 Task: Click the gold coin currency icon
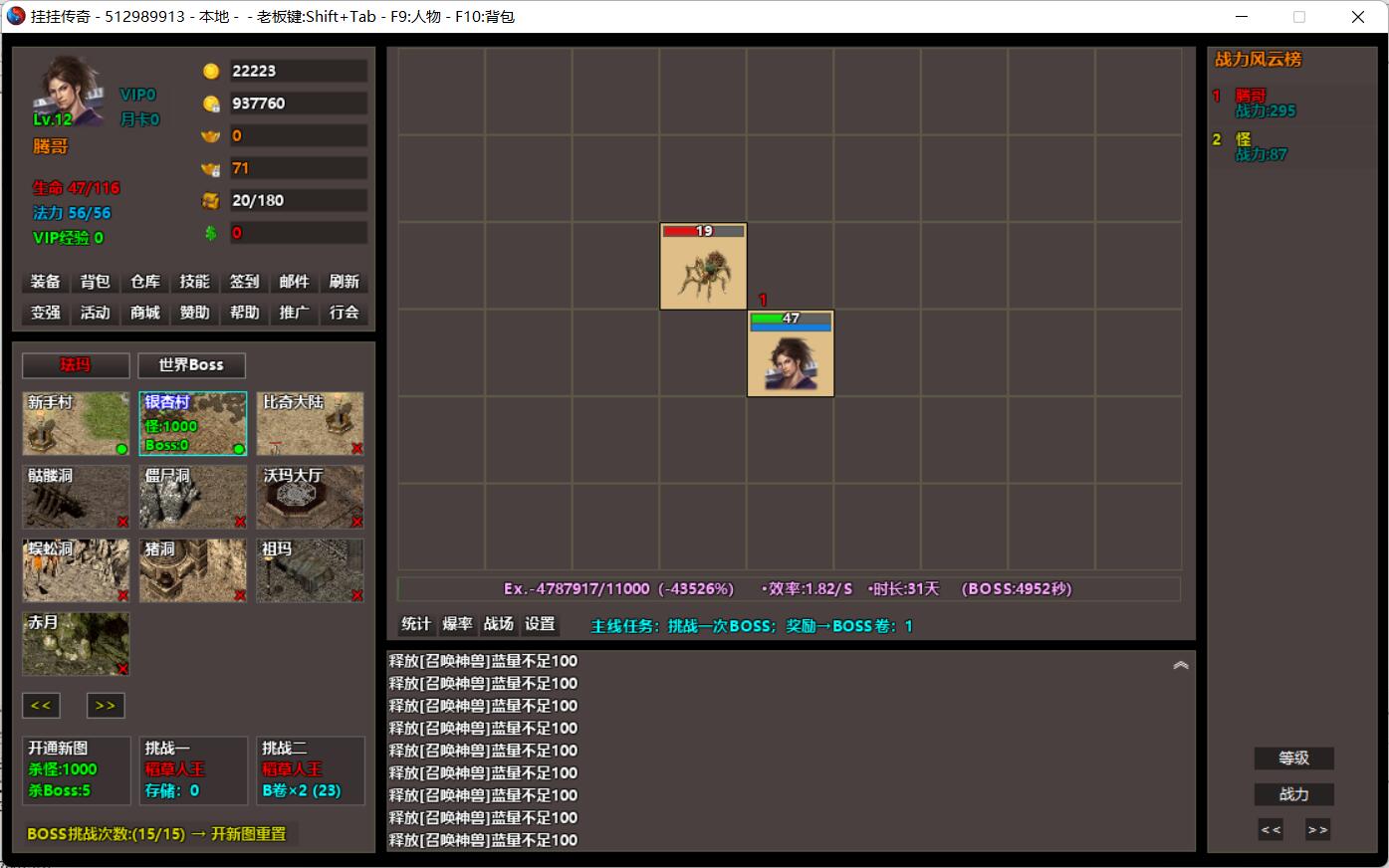coord(211,71)
